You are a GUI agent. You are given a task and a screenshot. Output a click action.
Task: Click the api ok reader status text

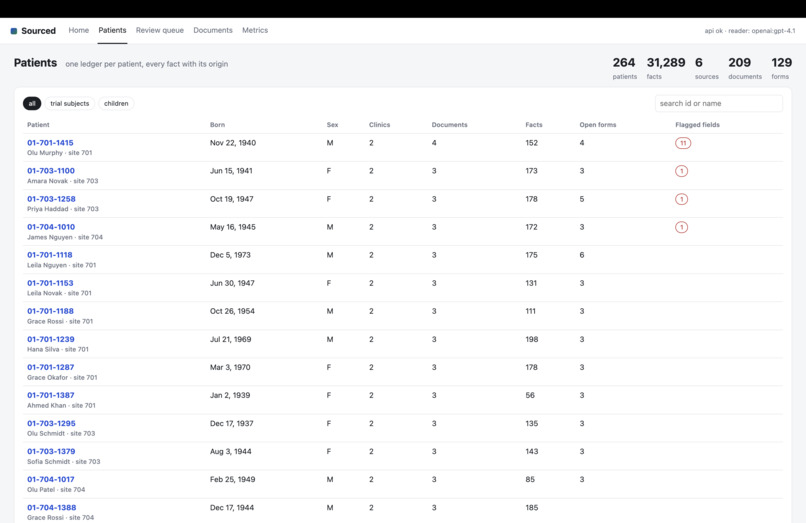[749, 31]
